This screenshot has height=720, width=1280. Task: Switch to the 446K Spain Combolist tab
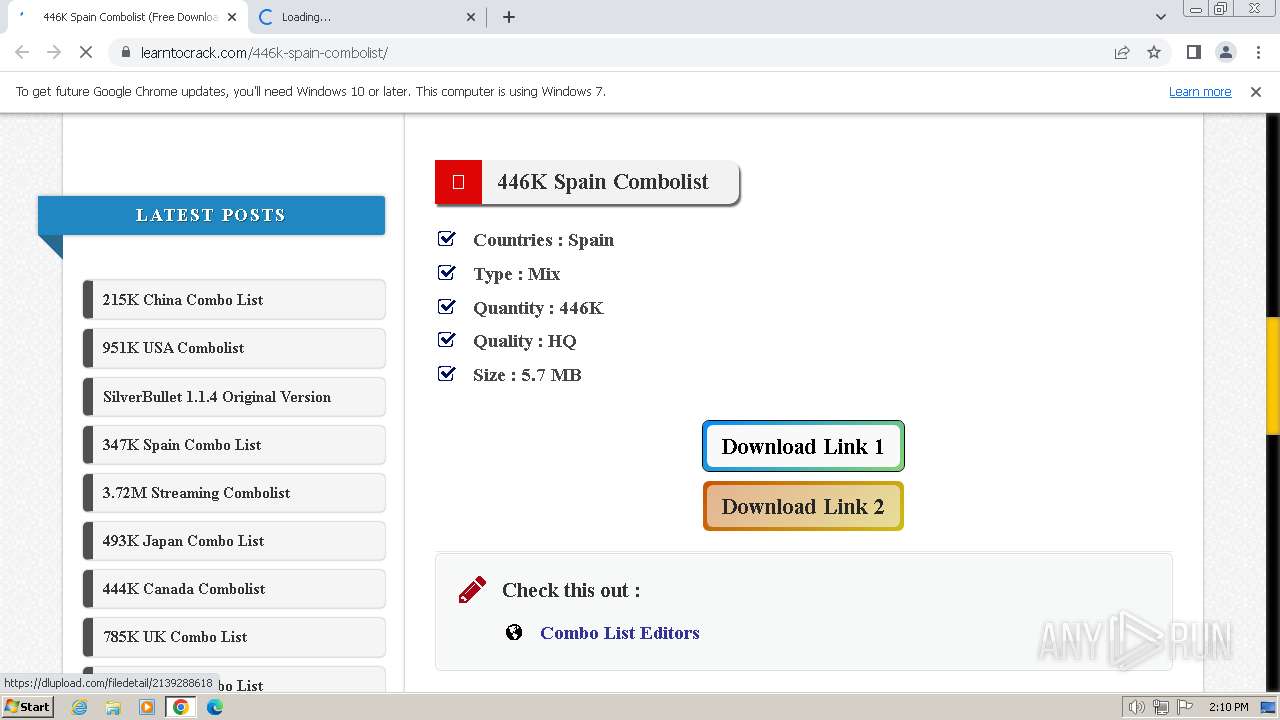click(127, 17)
